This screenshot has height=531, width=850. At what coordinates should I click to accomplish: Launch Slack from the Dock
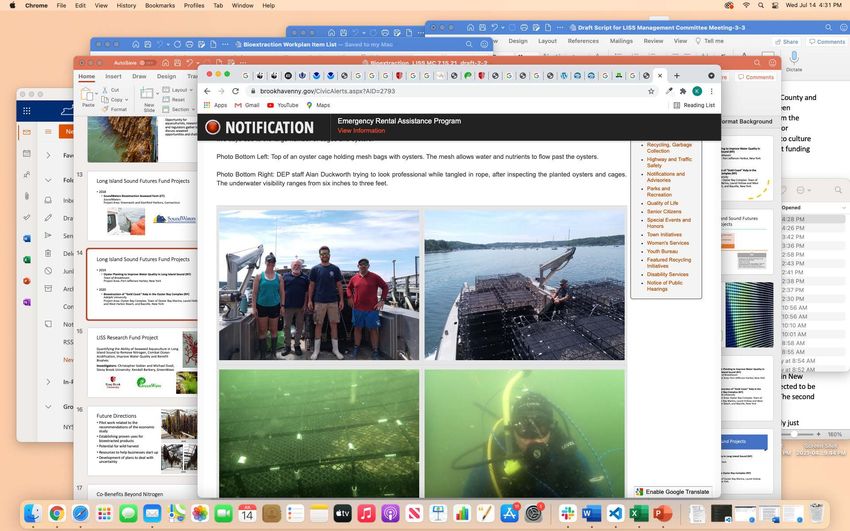568,513
